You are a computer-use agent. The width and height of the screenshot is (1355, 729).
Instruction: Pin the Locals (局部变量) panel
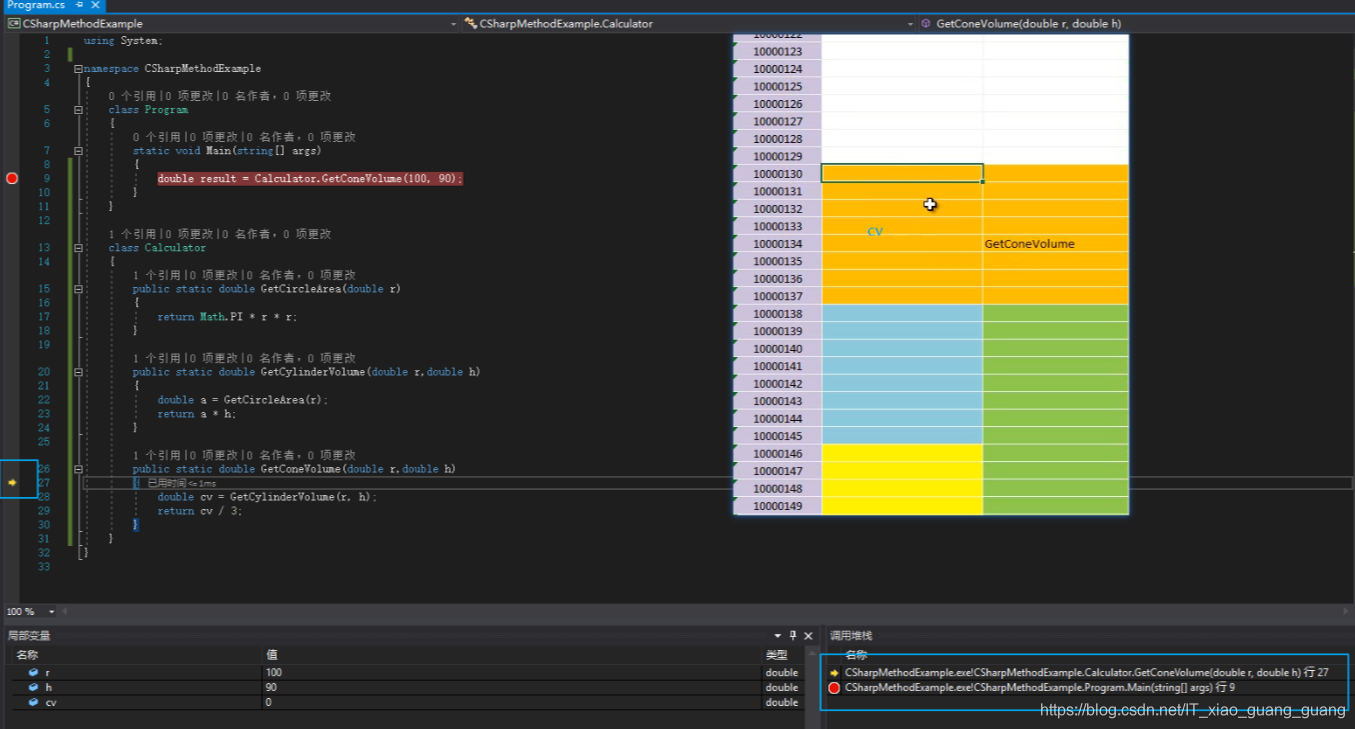coord(793,635)
